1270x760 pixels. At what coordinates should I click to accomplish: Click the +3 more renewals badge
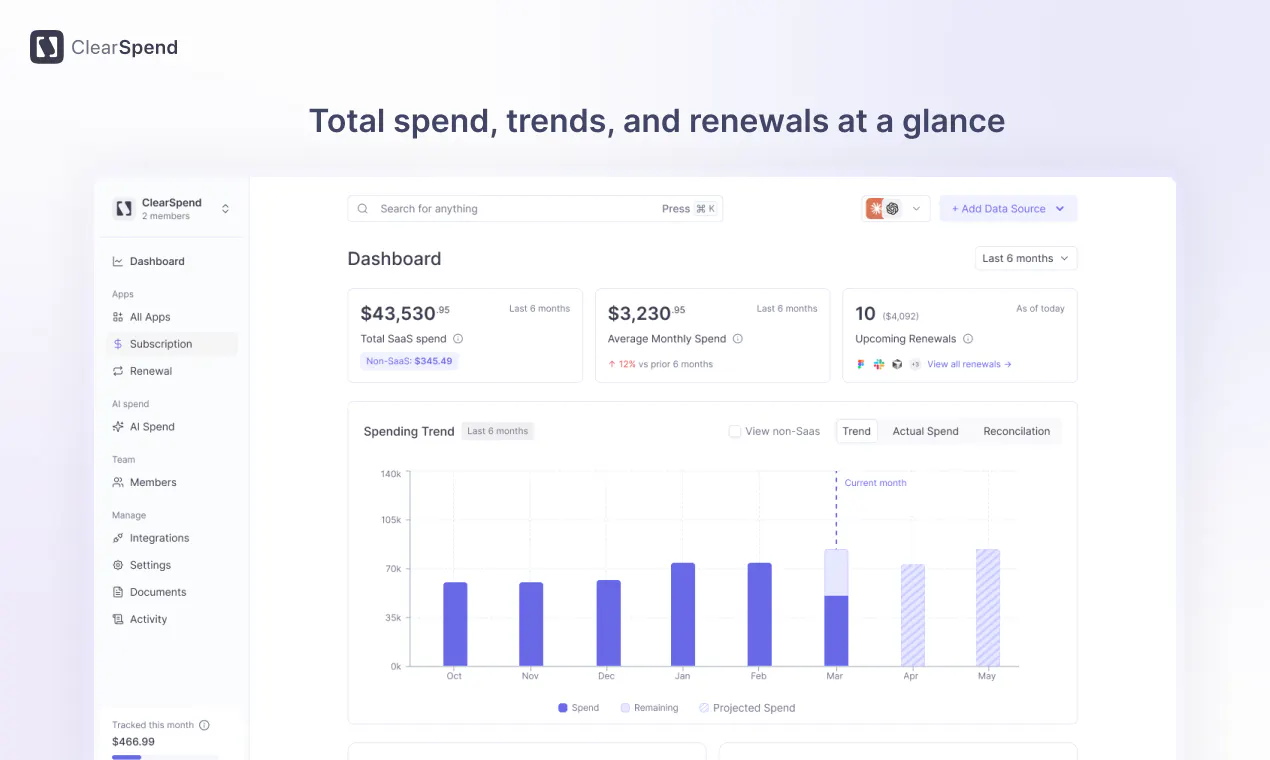[915, 364]
